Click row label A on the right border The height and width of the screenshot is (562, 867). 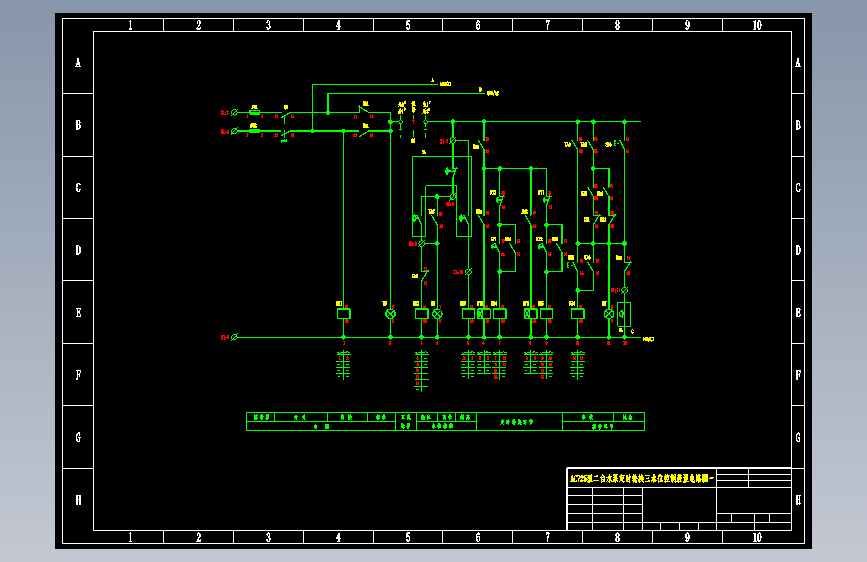(x=798, y=63)
